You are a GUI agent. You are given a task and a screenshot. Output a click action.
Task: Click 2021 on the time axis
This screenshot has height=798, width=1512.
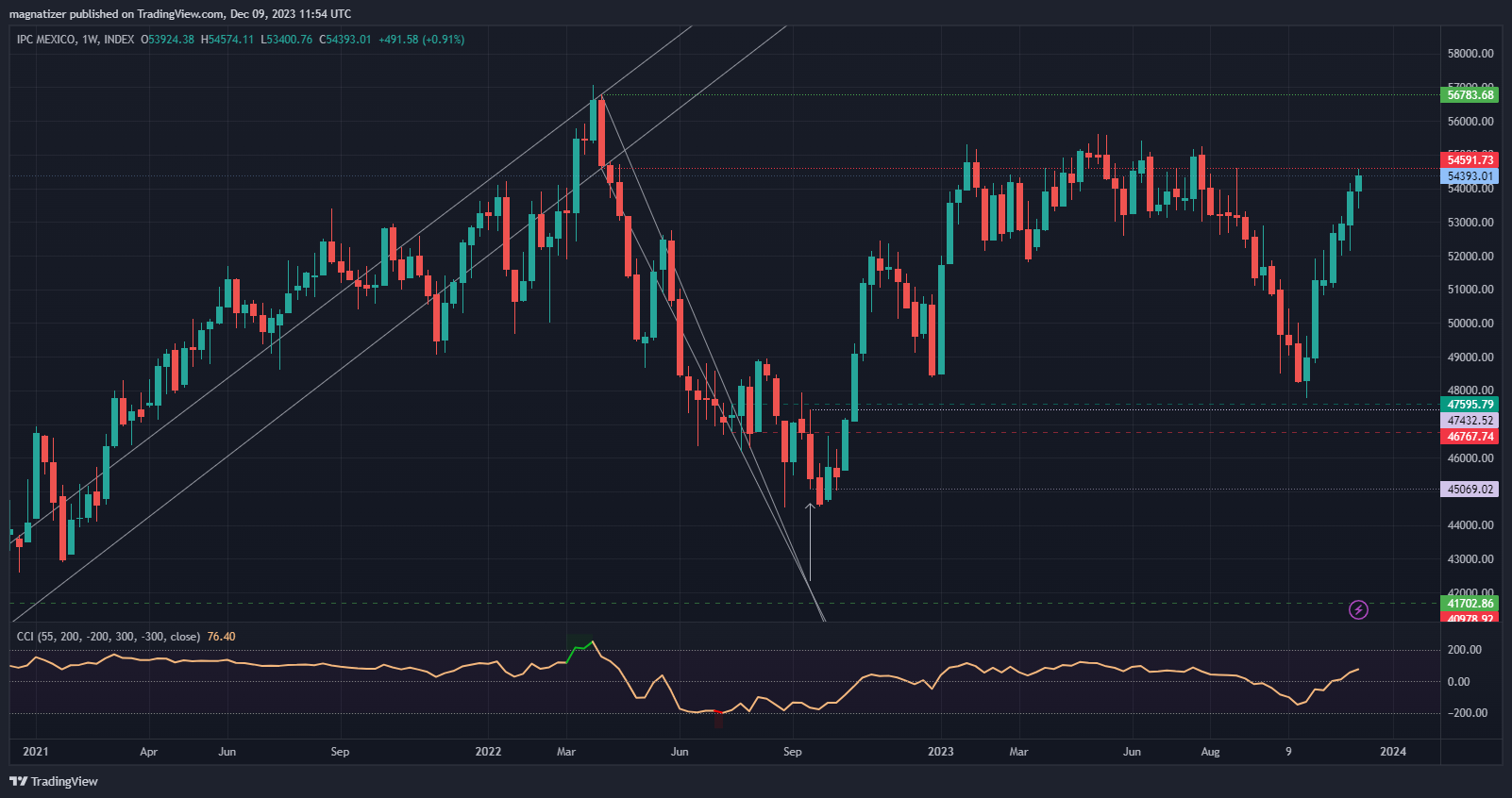click(35, 752)
